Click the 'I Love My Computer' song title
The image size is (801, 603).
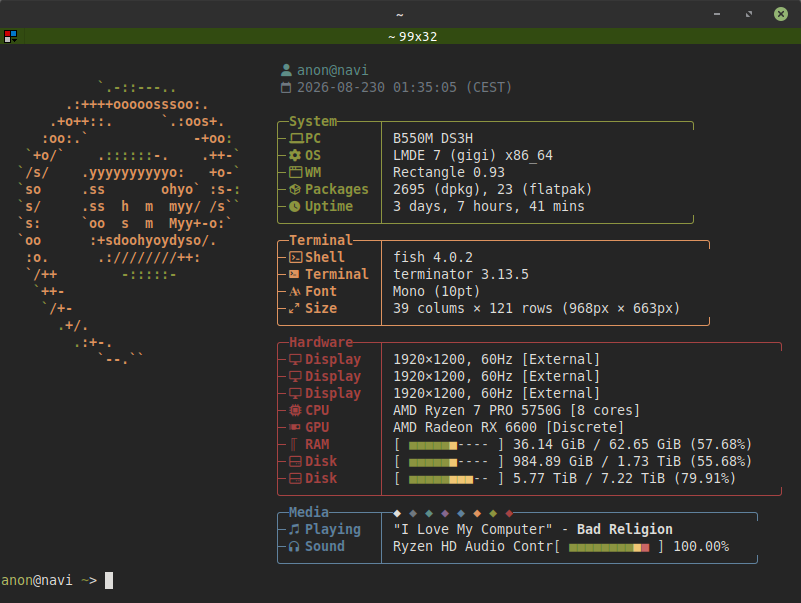coord(473,529)
